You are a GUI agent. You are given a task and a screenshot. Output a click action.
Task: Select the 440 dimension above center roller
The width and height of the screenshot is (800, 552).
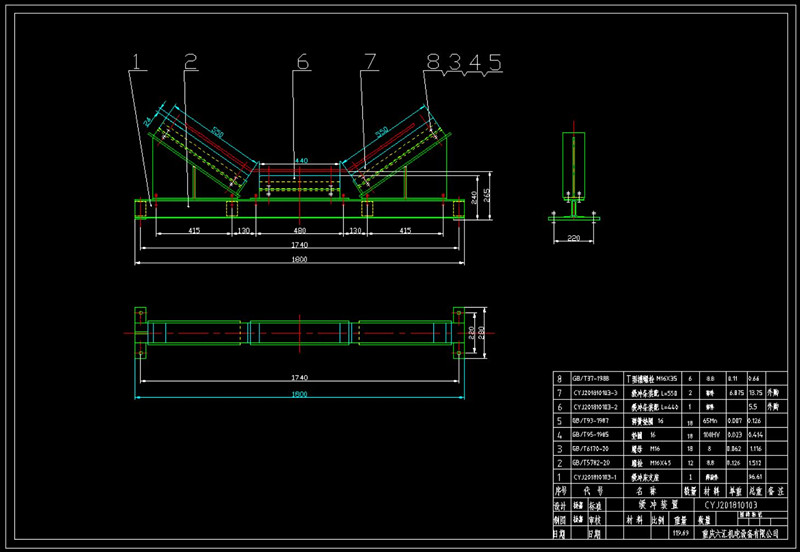(300, 161)
